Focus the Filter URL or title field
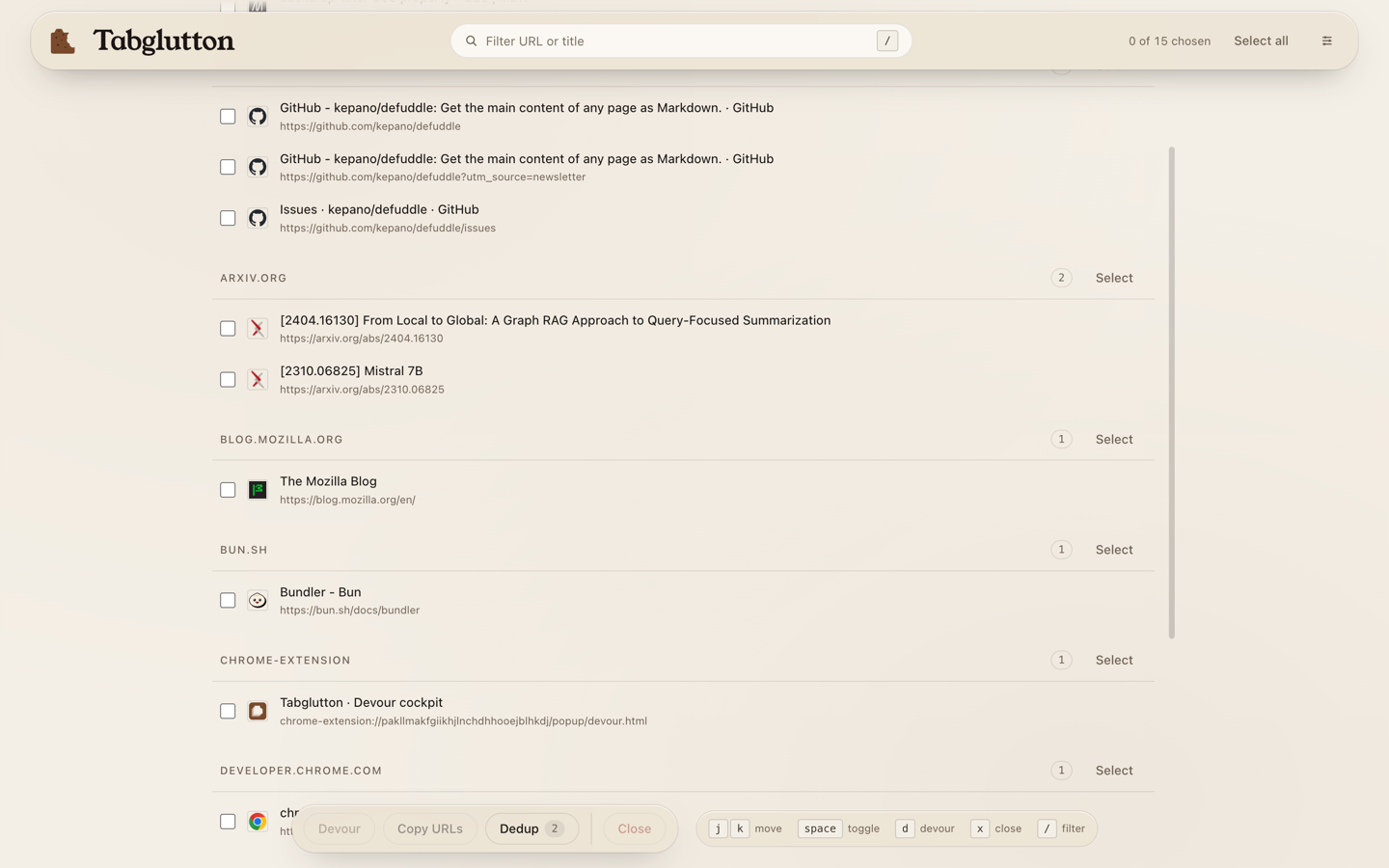 pos(681,41)
